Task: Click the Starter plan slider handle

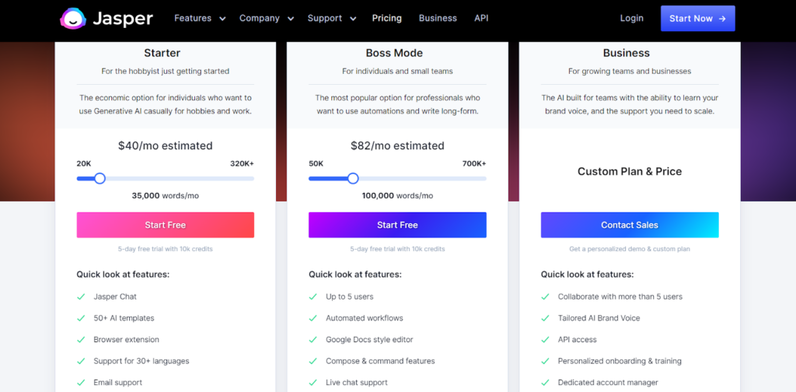Action: (100, 178)
